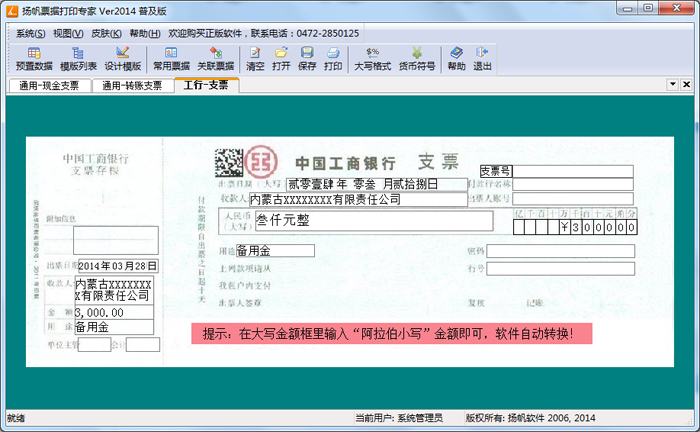The image size is (700, 432).
Task: Open the 关联票据 linked bills tool
Action: pyautogui.click(x=216, y=59)
